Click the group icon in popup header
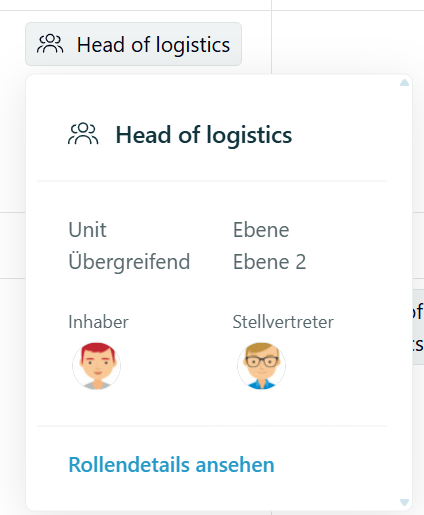 (x=83, y=134)
